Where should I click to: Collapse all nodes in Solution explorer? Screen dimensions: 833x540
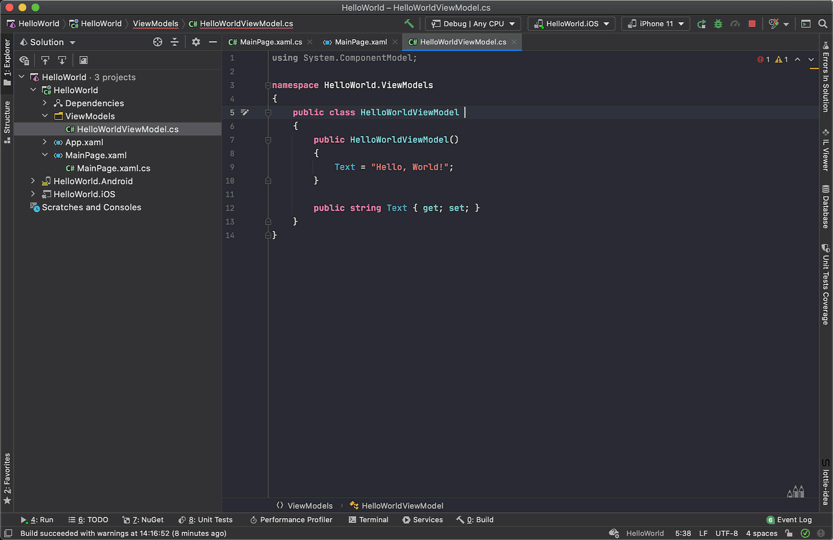[175, 42]
